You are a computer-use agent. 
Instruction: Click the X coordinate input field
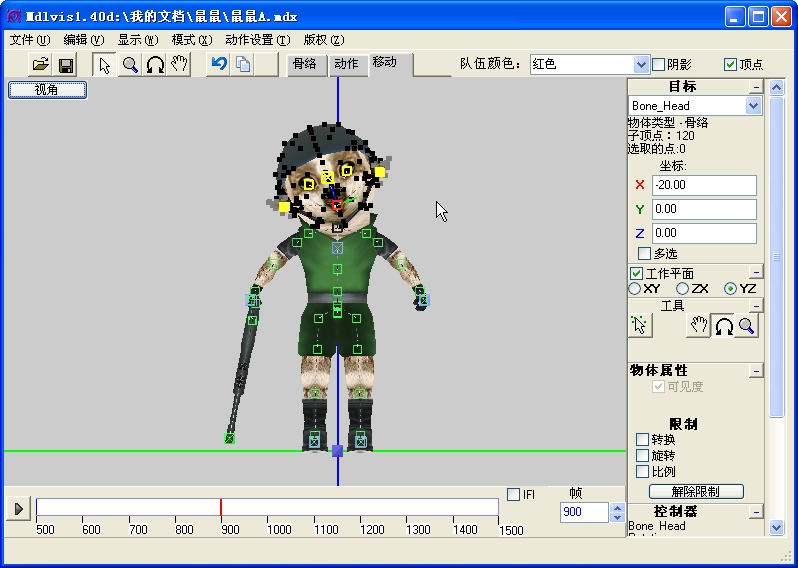click(704, 185)
